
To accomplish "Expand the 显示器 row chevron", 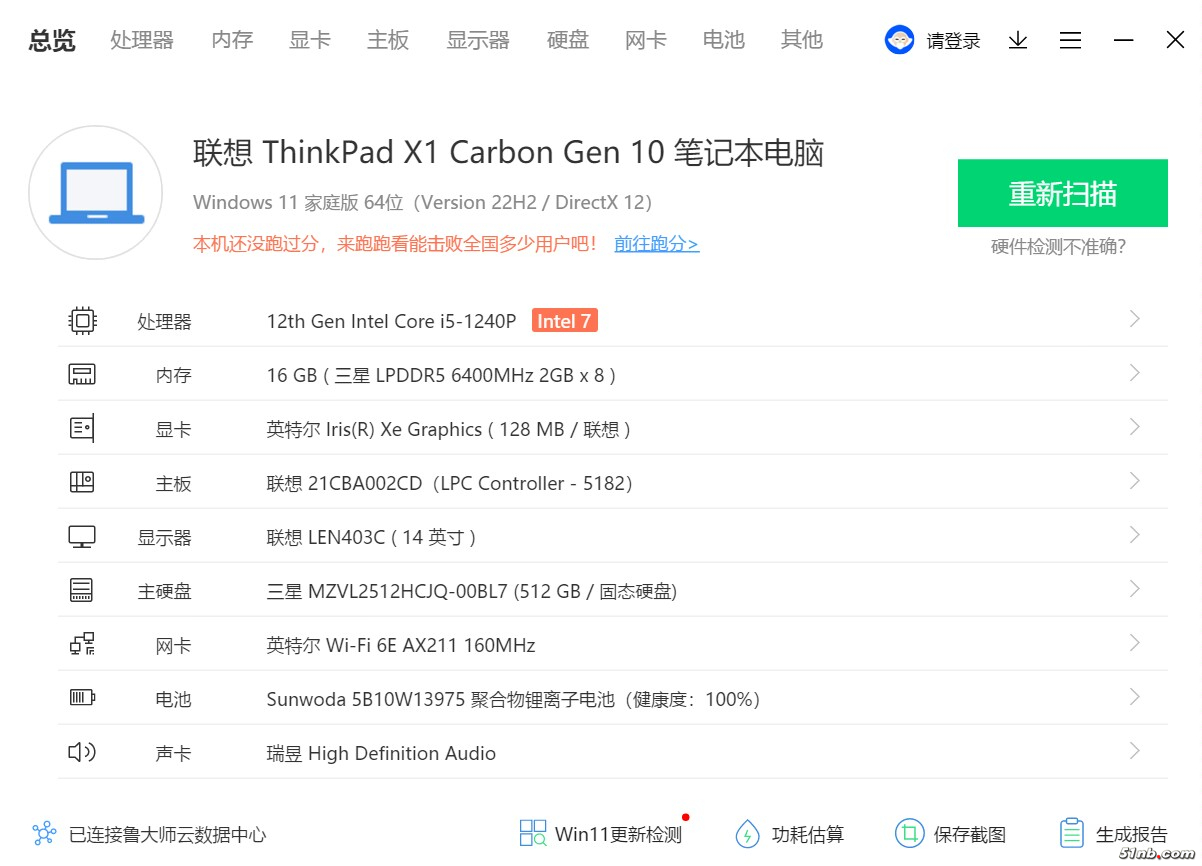I will click(x=1135, y=535).
